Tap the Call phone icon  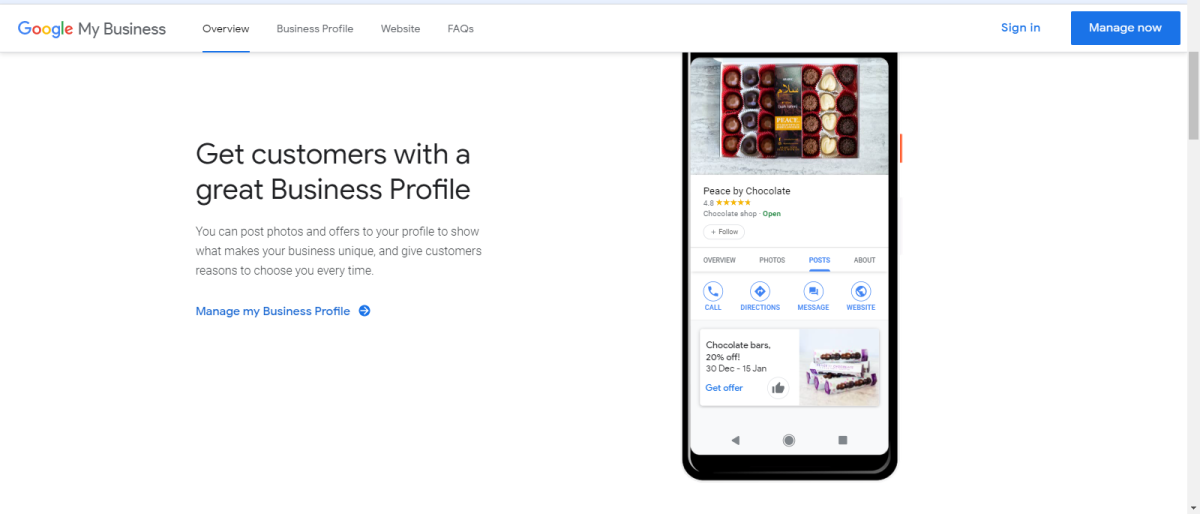point(713,291)
